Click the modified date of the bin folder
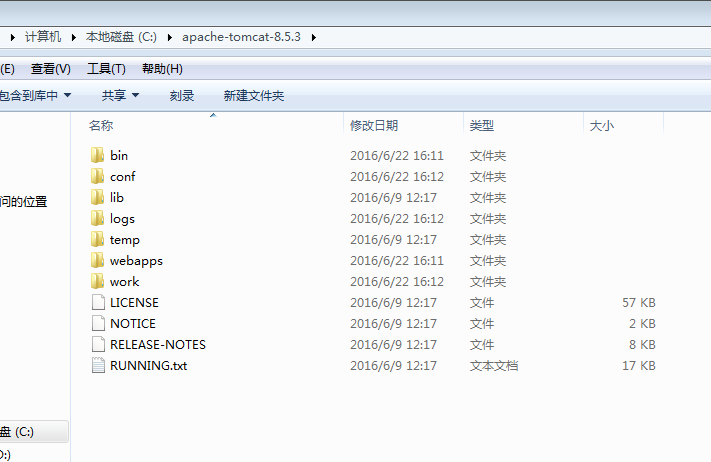The image size is (711, 462). click(x=397, y=156)
